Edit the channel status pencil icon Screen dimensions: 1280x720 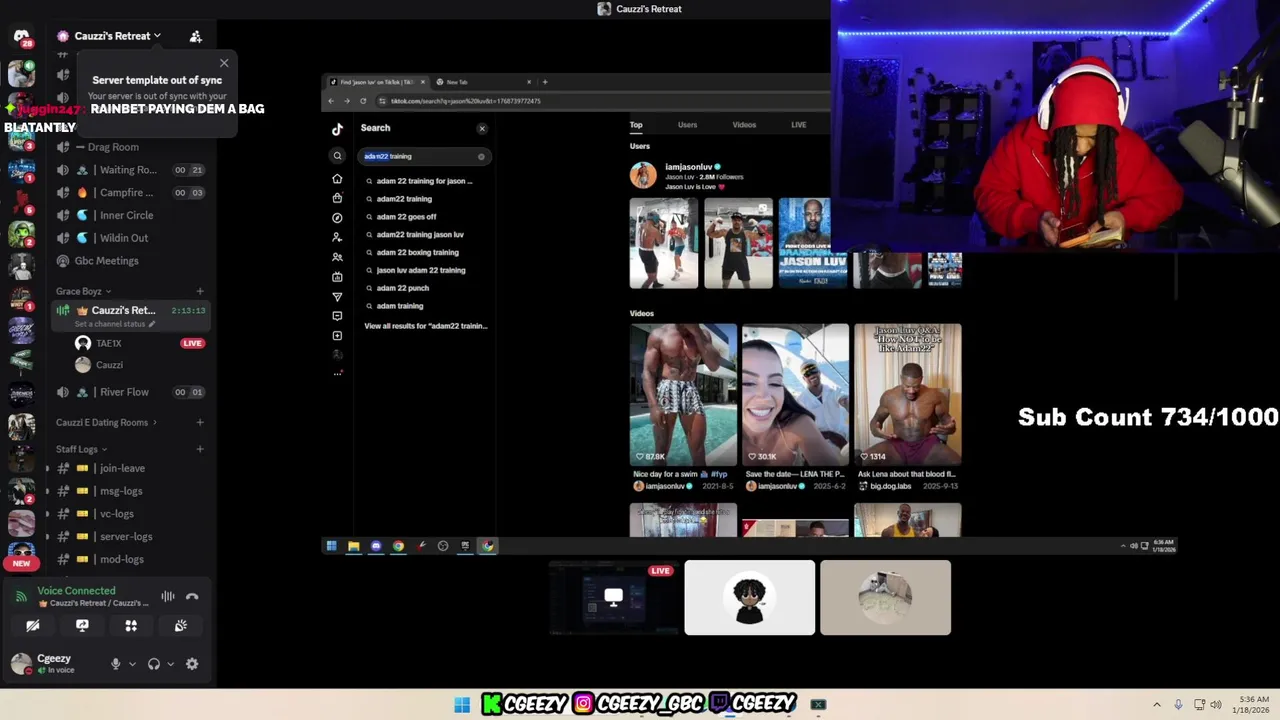tap(152, 324)
